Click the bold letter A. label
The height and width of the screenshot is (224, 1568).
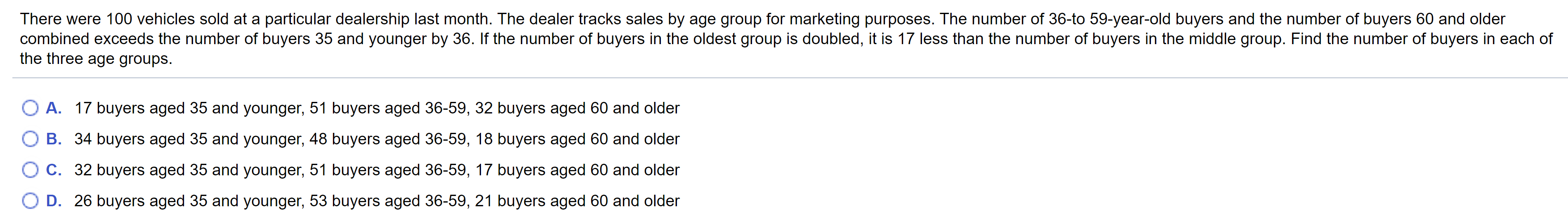tap(54, 108)
